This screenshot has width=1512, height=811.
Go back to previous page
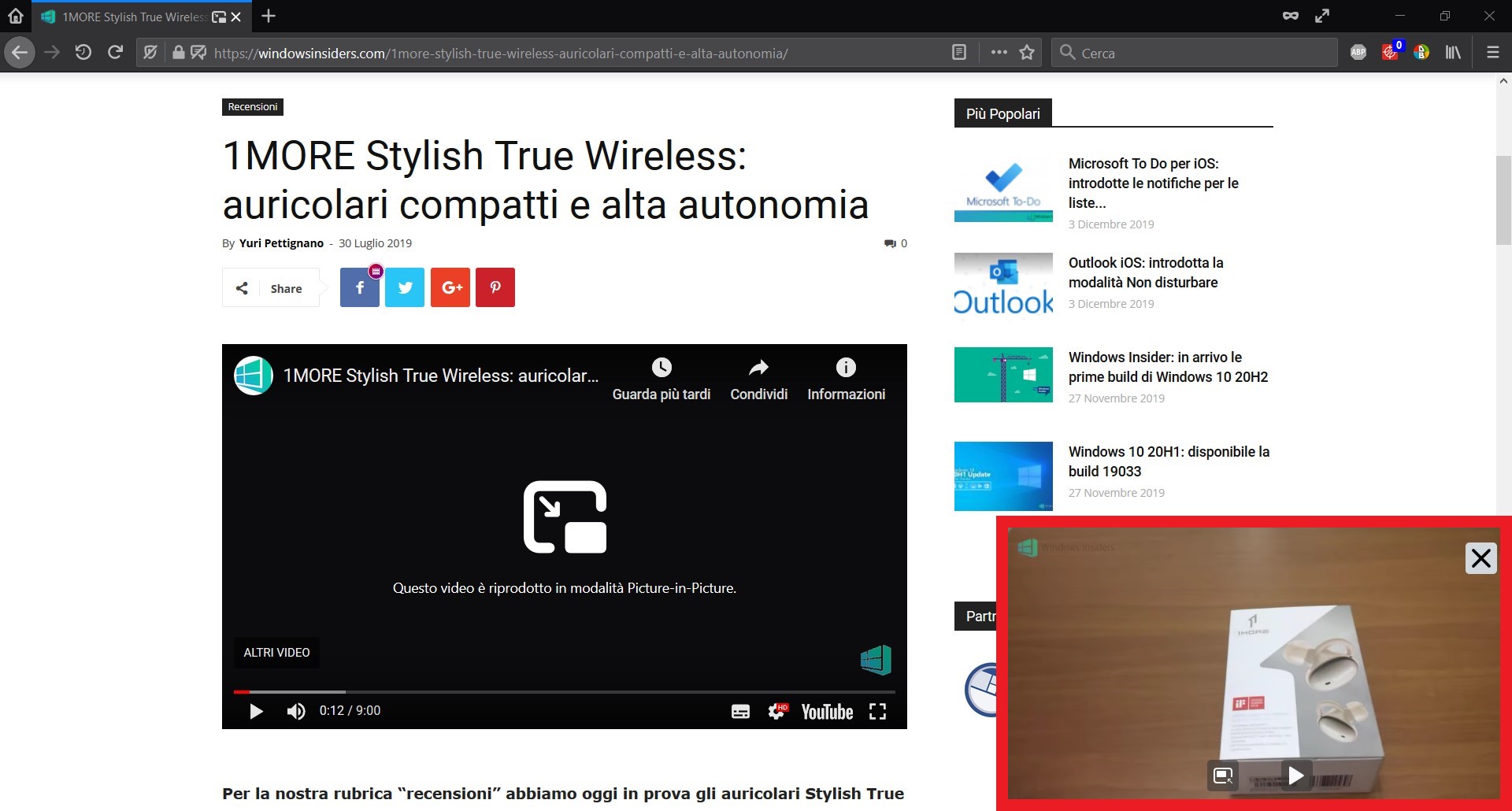[20, 53]
